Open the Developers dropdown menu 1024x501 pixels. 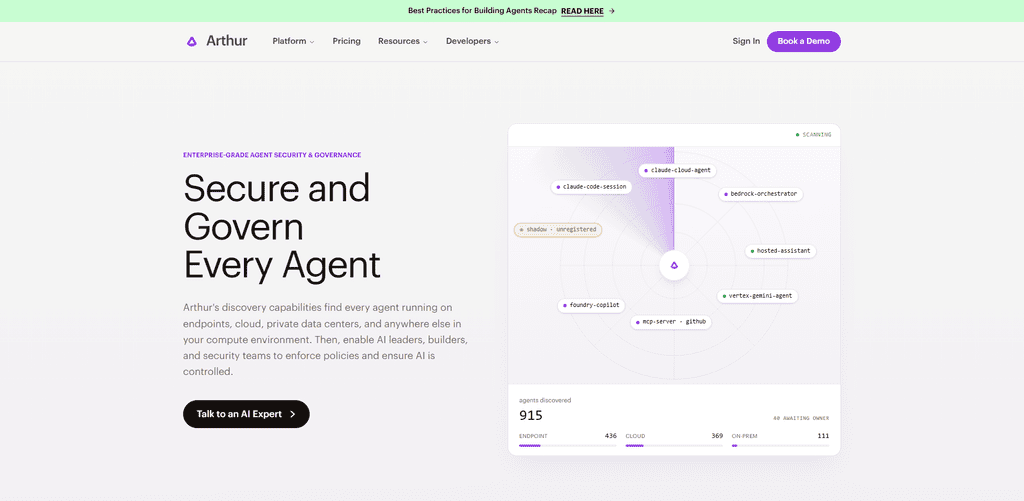[472, 41]
